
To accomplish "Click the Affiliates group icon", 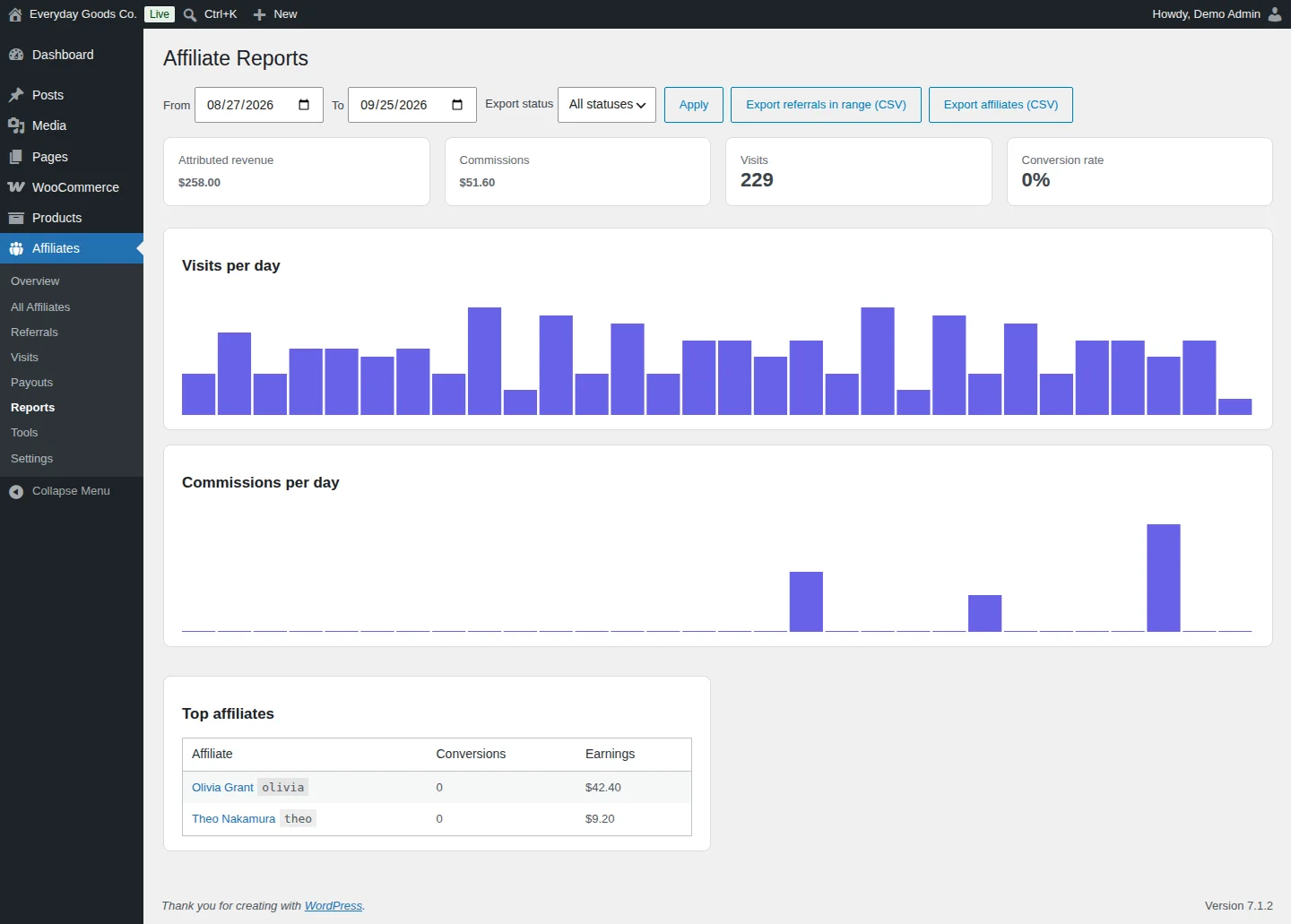I will click(16, 248).
